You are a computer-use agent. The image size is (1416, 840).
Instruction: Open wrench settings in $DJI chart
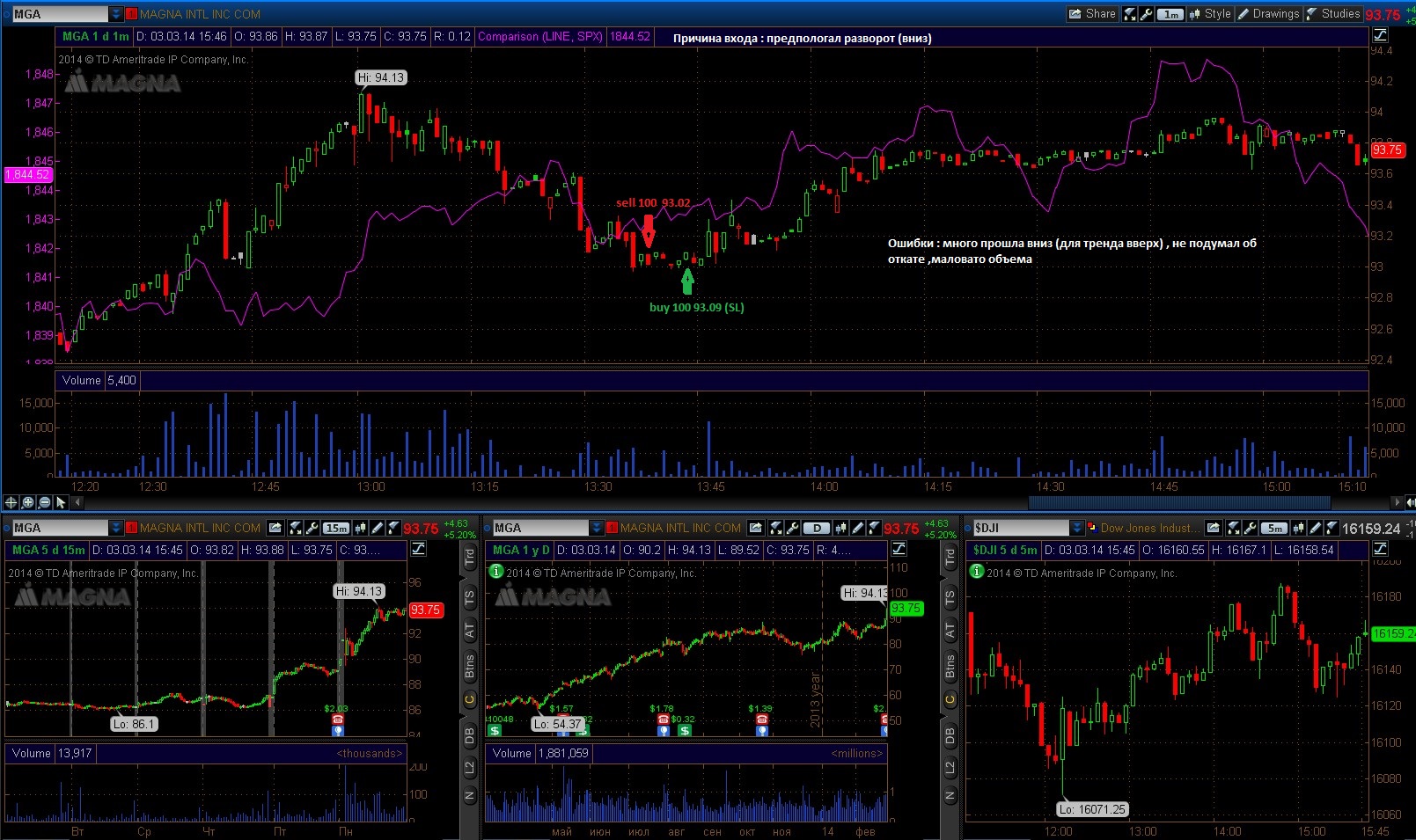point(1250,528)
